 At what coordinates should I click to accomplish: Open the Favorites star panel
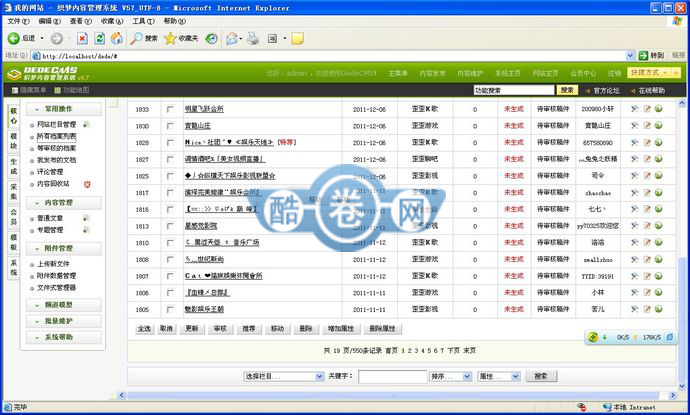pyautogui.click(x=170, y=39)
